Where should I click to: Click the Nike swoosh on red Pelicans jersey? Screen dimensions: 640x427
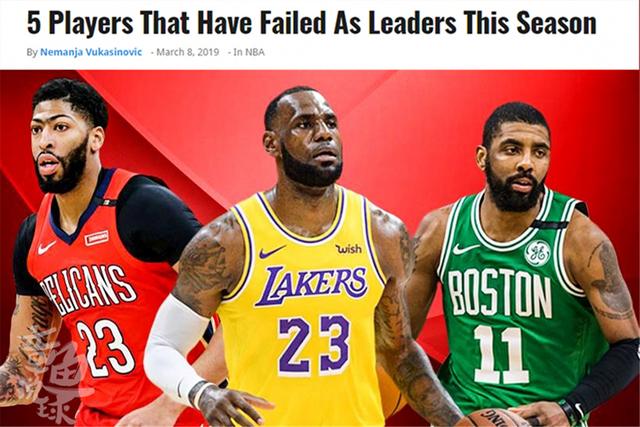[x=46, y=248]
